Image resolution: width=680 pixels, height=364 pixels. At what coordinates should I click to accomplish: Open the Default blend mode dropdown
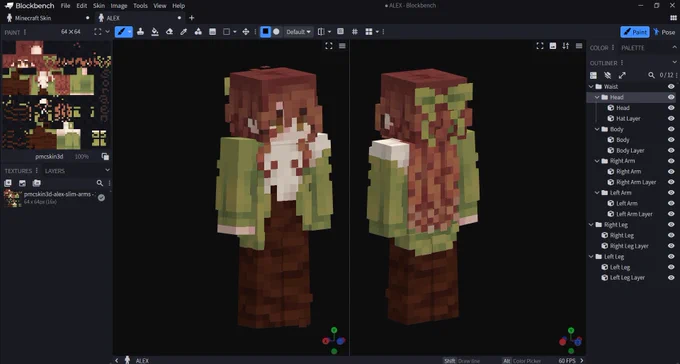[298, 32]
